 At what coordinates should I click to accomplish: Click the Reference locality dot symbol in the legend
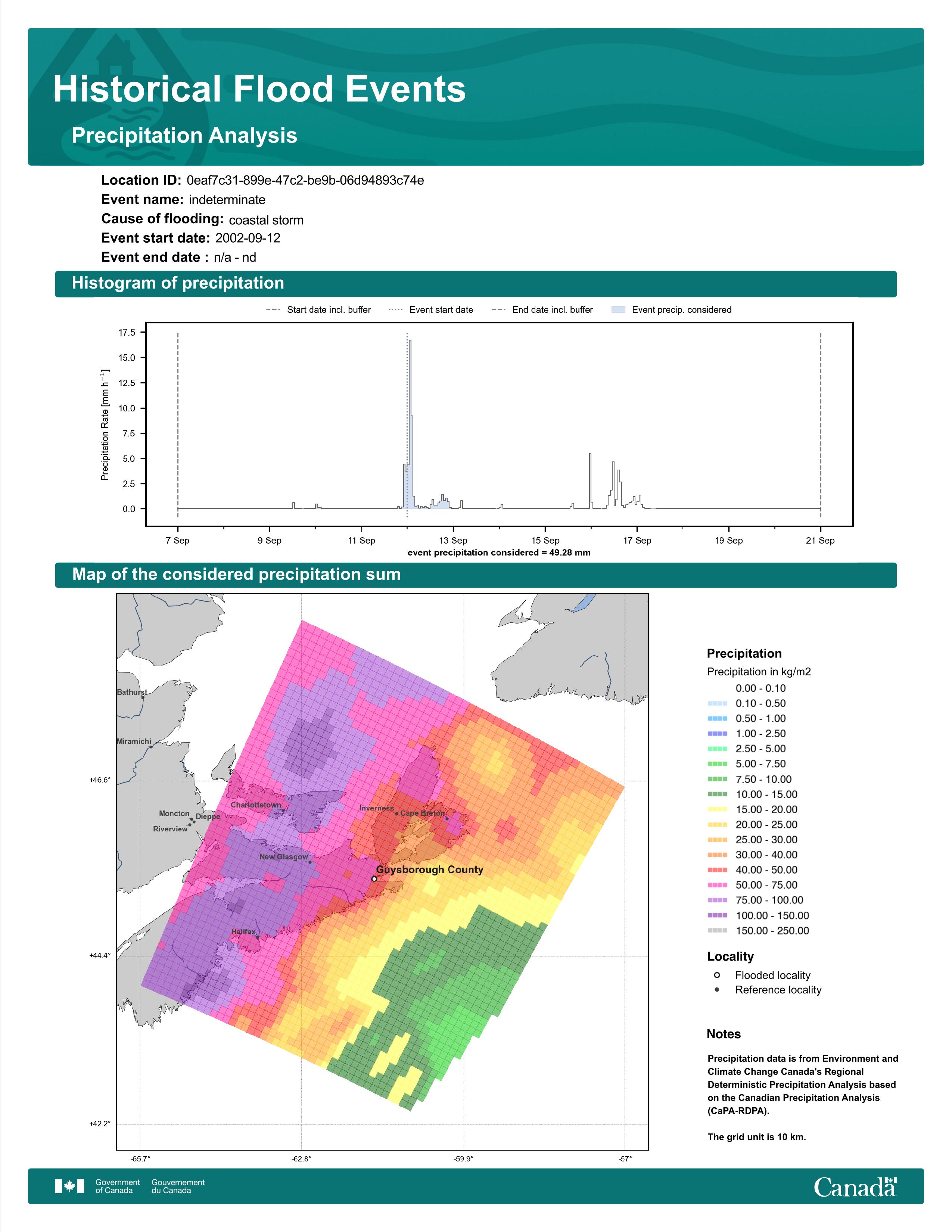click(x=717, y=990)
